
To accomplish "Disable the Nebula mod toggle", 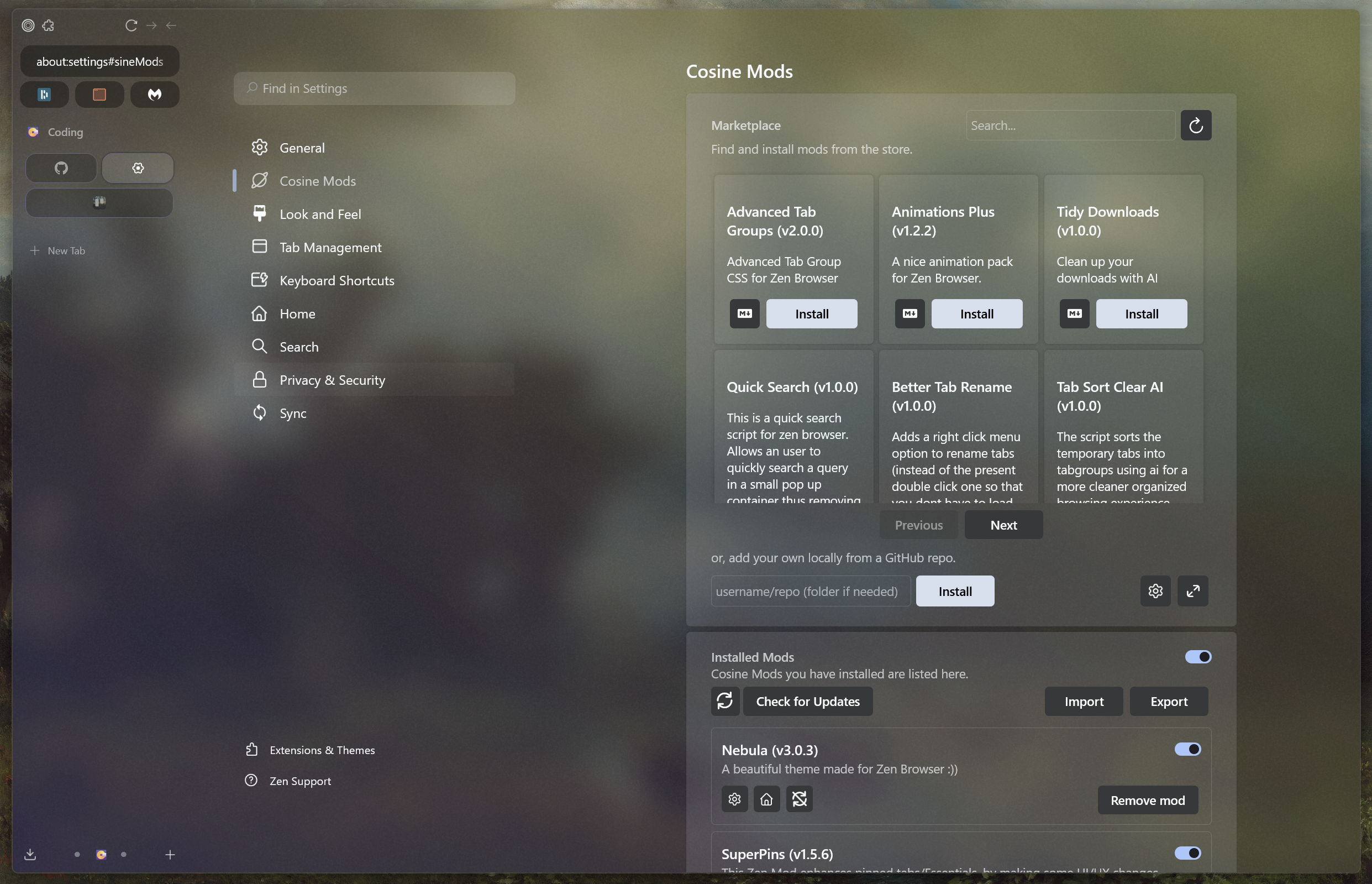I will tap(1187, 749).
